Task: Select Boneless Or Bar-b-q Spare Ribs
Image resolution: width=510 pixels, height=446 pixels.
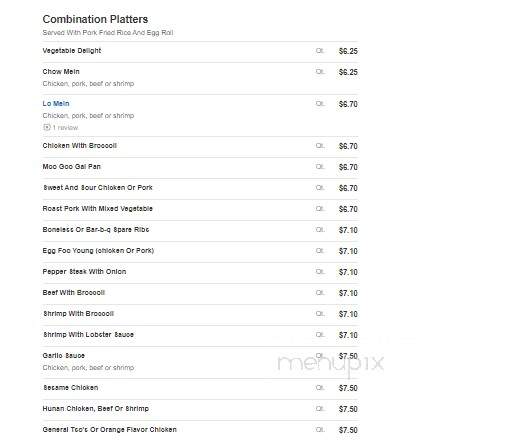Action: (96, 230)
